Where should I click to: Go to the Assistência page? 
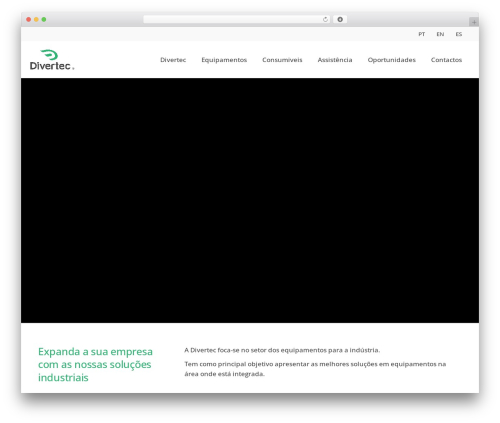[335, 60]
